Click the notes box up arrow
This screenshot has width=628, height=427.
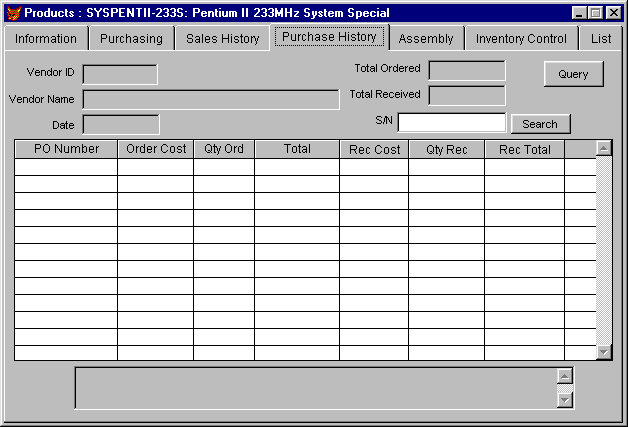pos(564,376)
